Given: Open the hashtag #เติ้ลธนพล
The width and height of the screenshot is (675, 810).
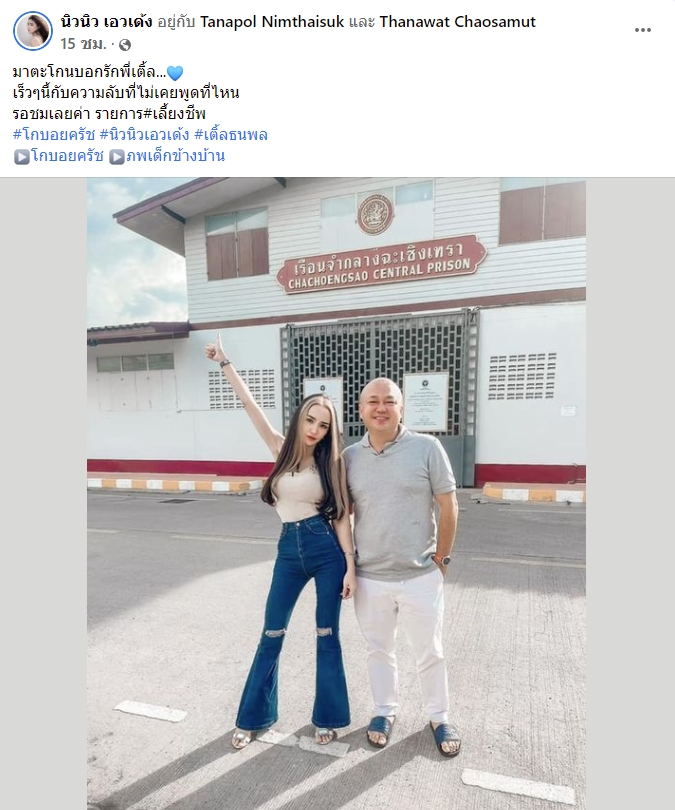Looking at the screenshot, I should click(231, 135).
